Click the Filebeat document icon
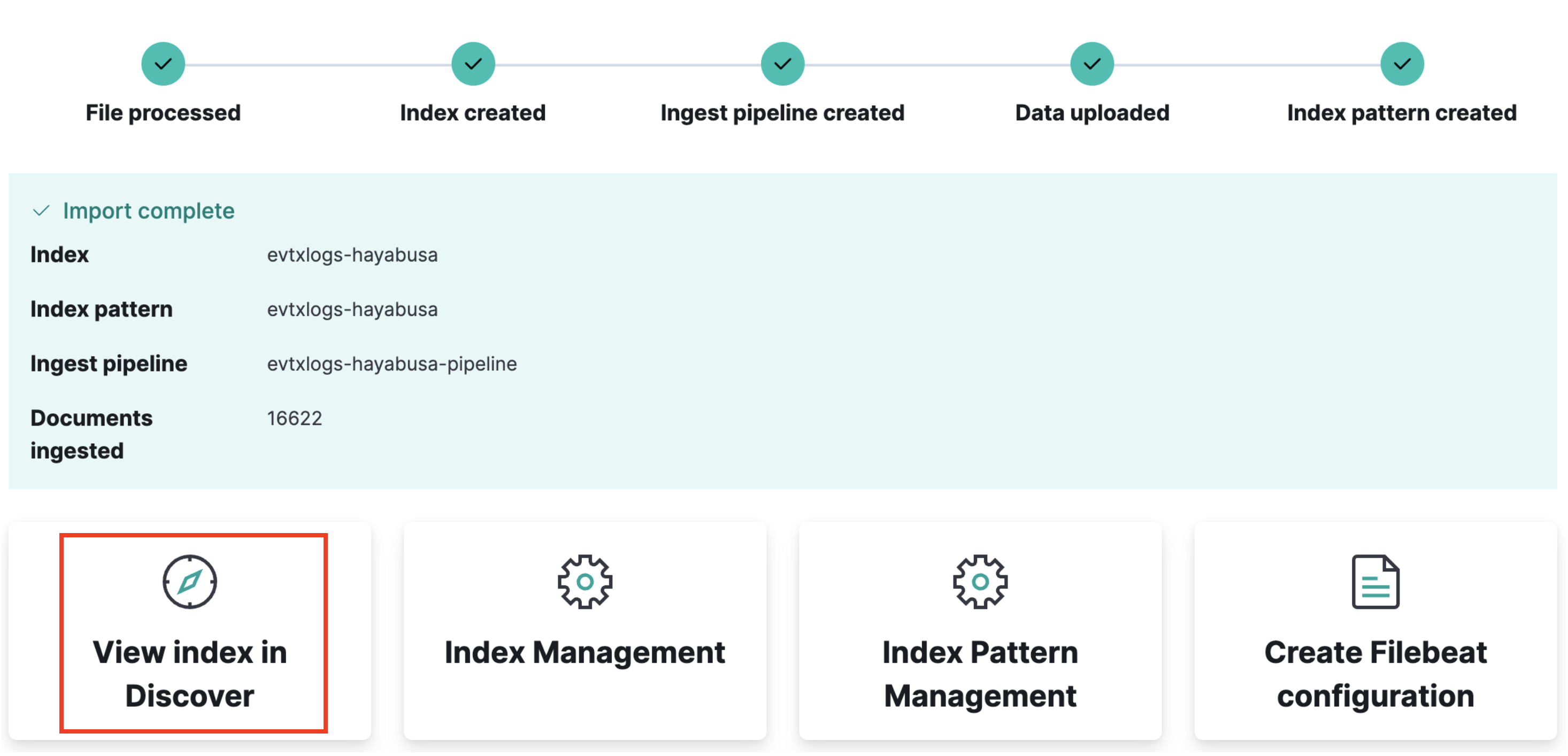Image resolution: width=1568 pixels, height=756 pixels. point(1374,582)
